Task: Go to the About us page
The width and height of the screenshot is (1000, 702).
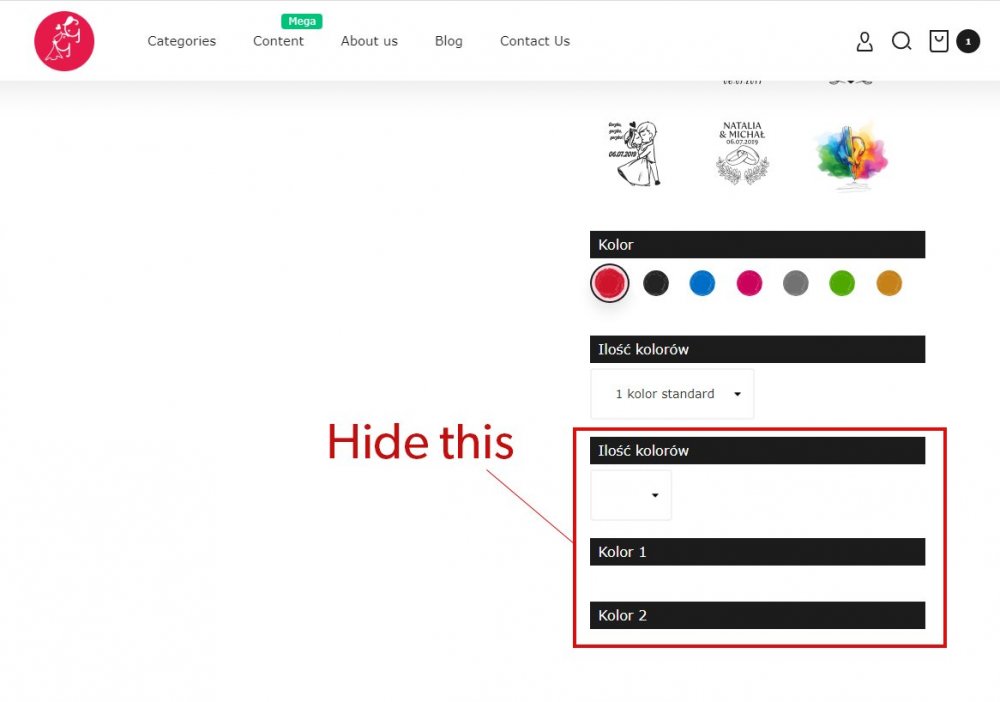Action: tap(369, 41)
